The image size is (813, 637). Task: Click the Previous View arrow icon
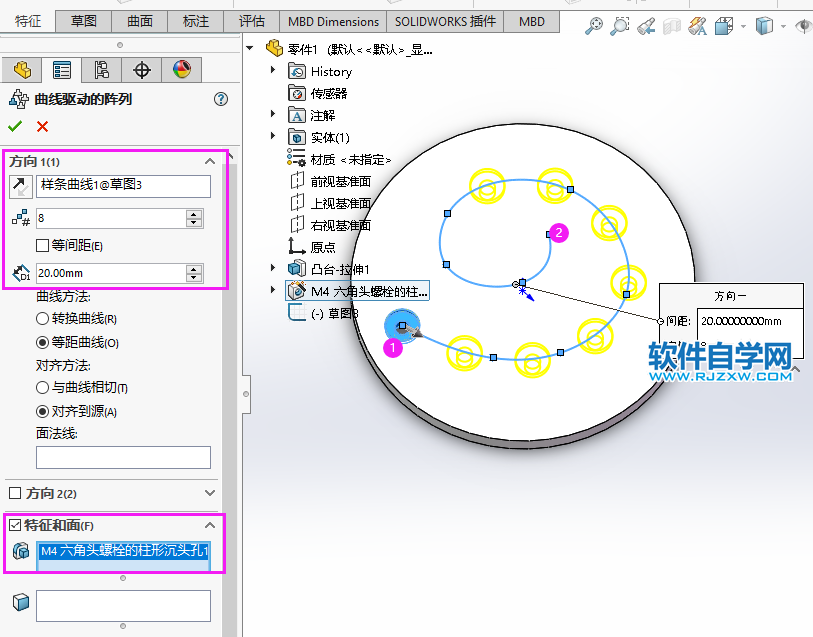tap(645, 24)
